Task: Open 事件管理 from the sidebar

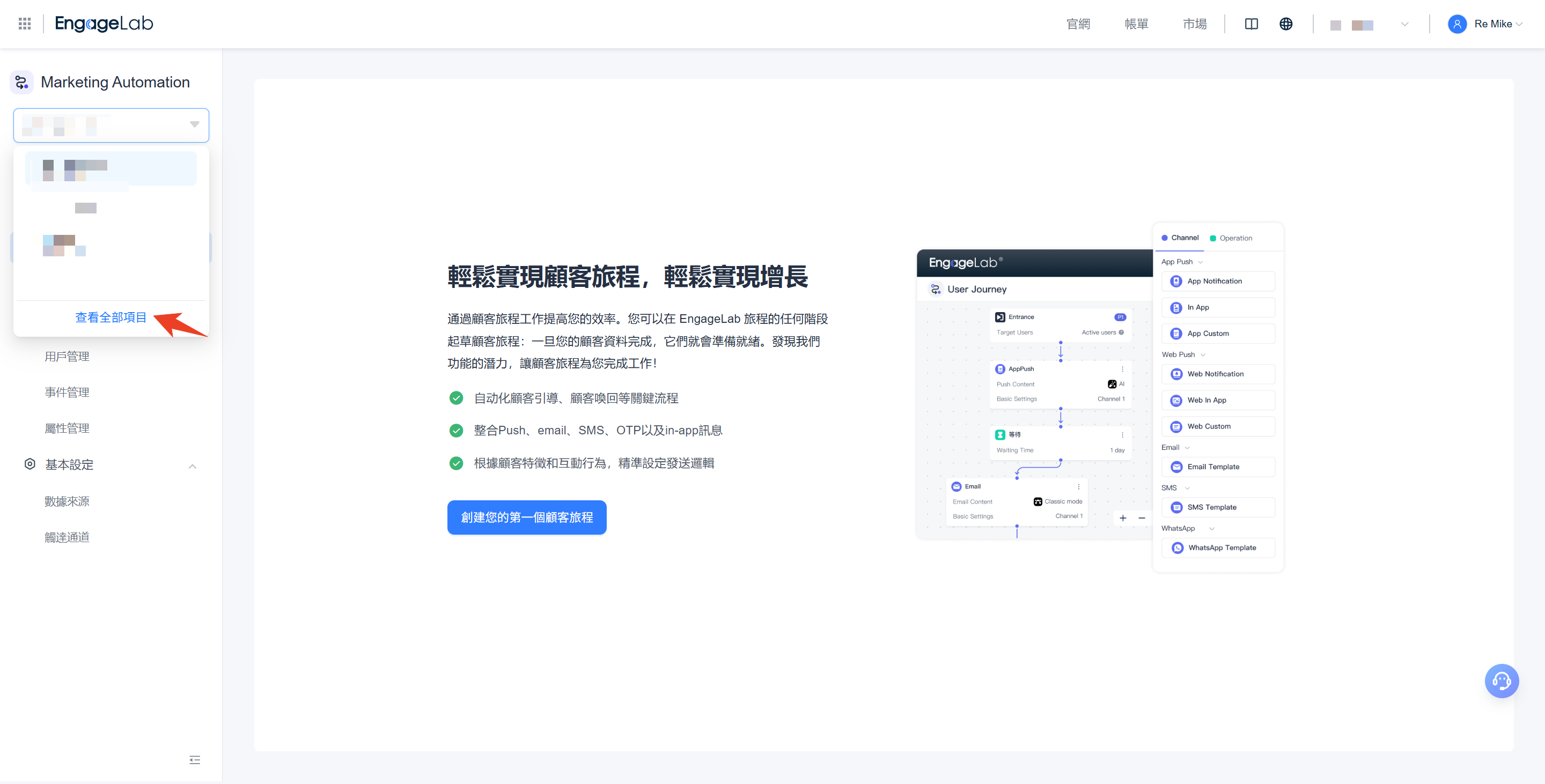Action: pyautogui.click(x=67, y=392)
